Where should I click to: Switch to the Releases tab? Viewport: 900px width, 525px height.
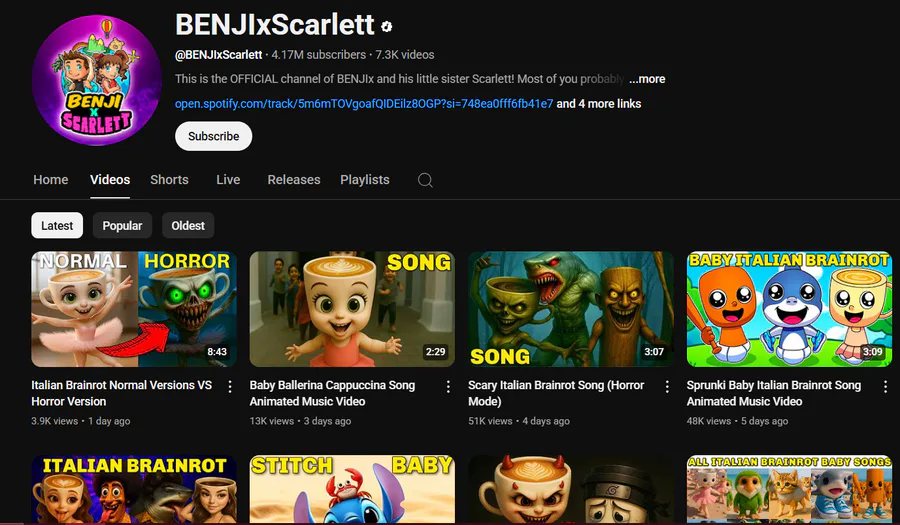[294, 180]
